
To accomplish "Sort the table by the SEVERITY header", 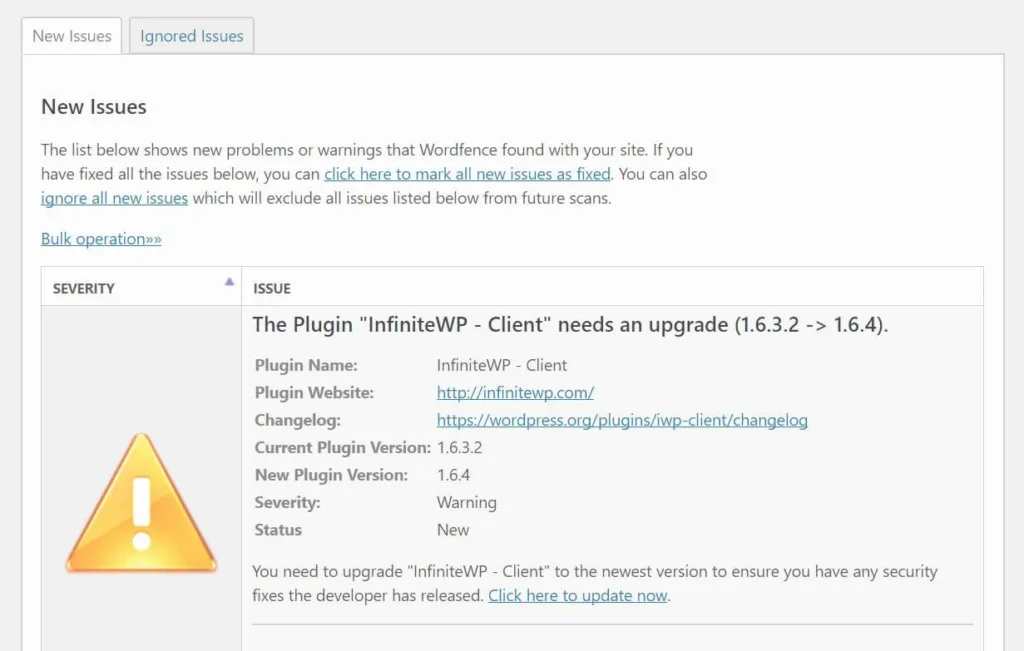I will [x=83, y=288].
